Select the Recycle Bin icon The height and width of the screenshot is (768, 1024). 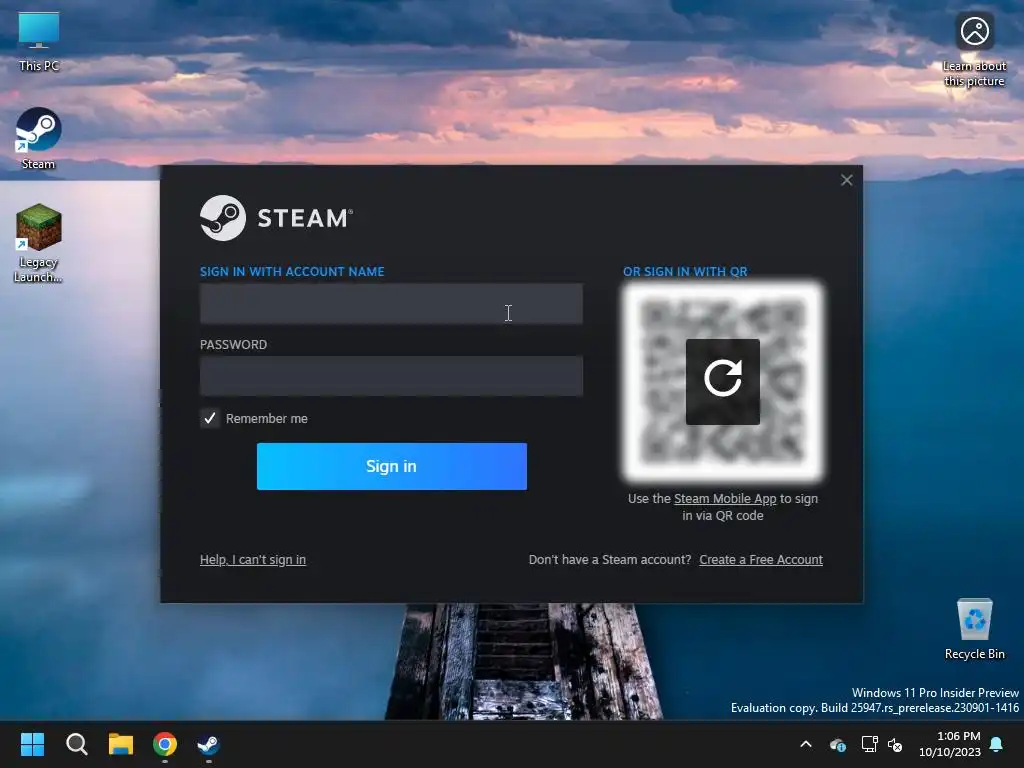pyautogui.click(x=974, y=630)
